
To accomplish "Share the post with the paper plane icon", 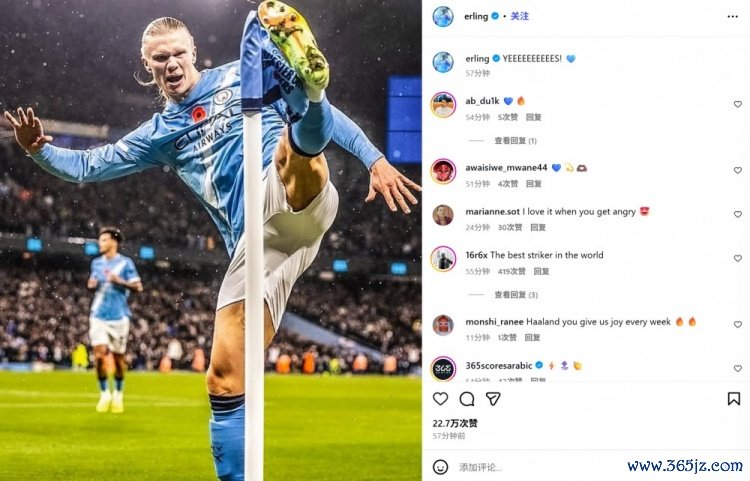I will coord(493,399).
